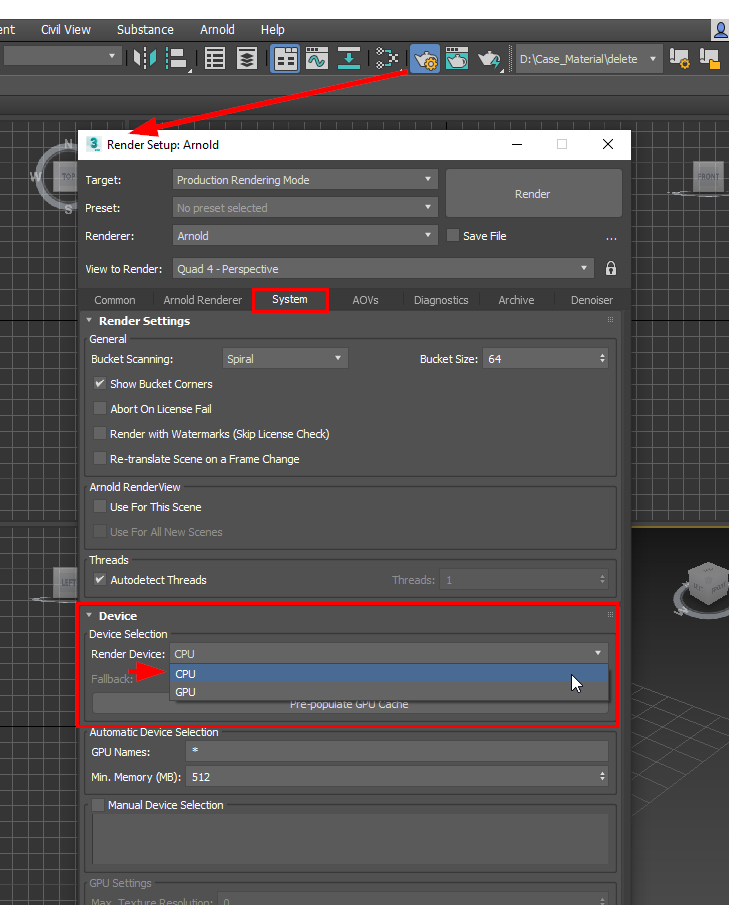
Task: Click the Front viewport ViewCube face
Action: click(x=708, y=177)
